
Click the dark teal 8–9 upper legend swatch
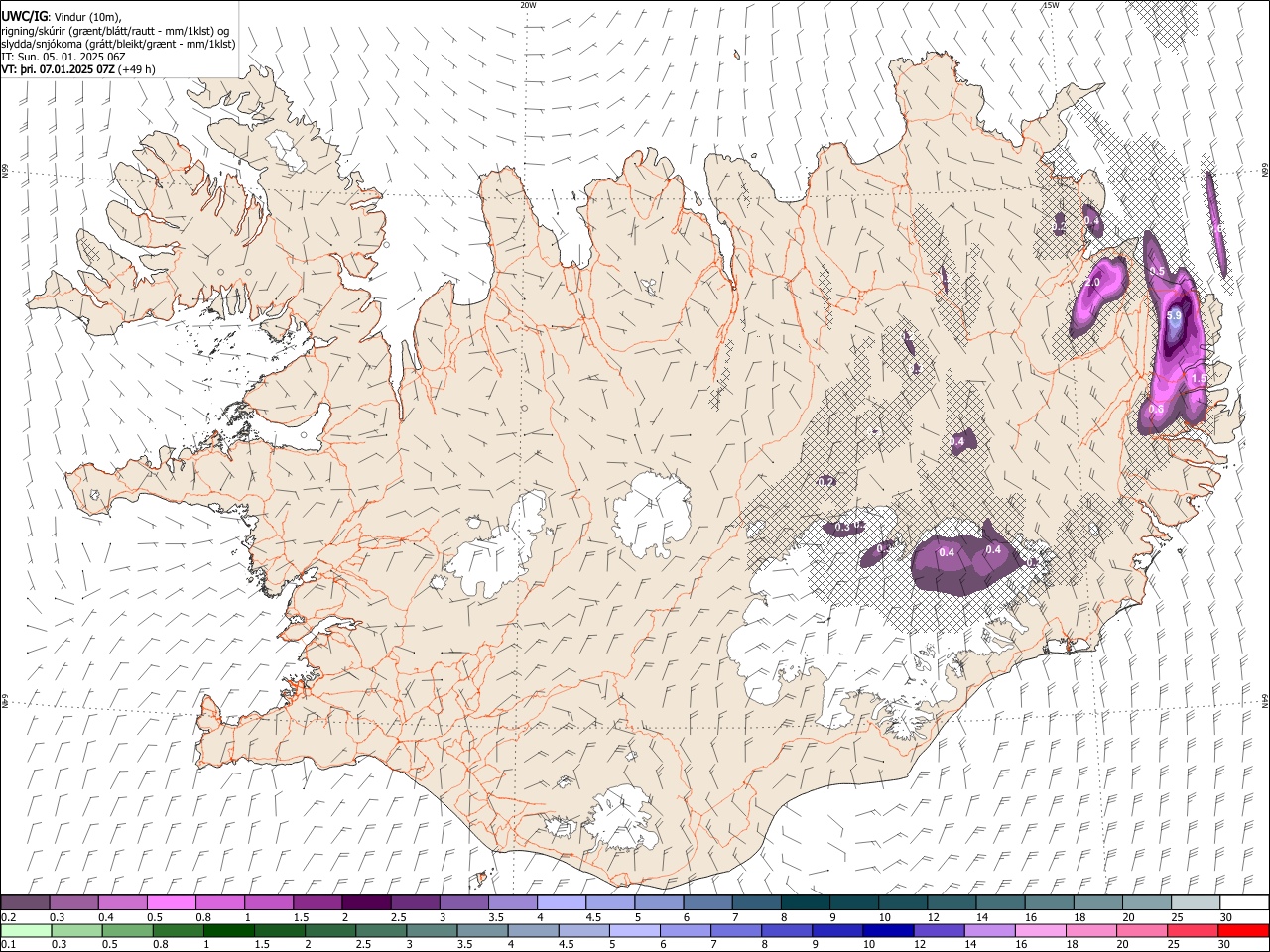[805, 902]
